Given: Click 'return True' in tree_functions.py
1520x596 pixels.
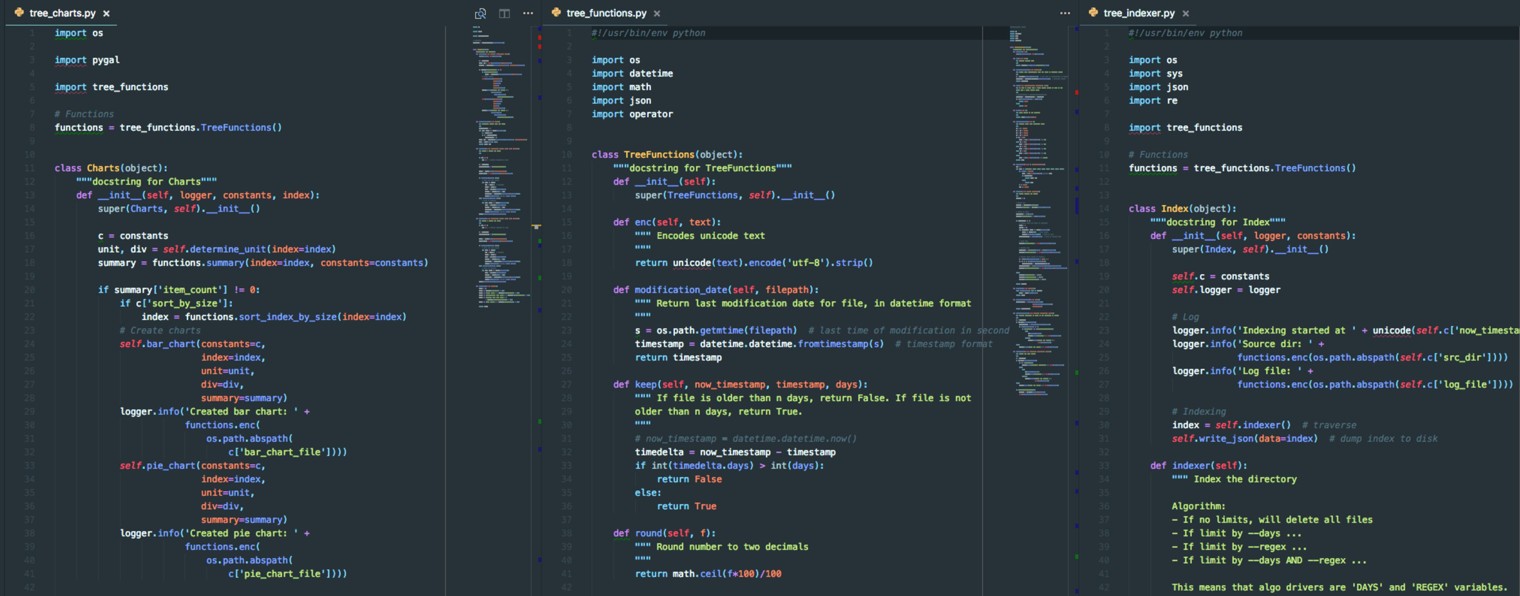Looking at the screenshot, I should 687,506.
